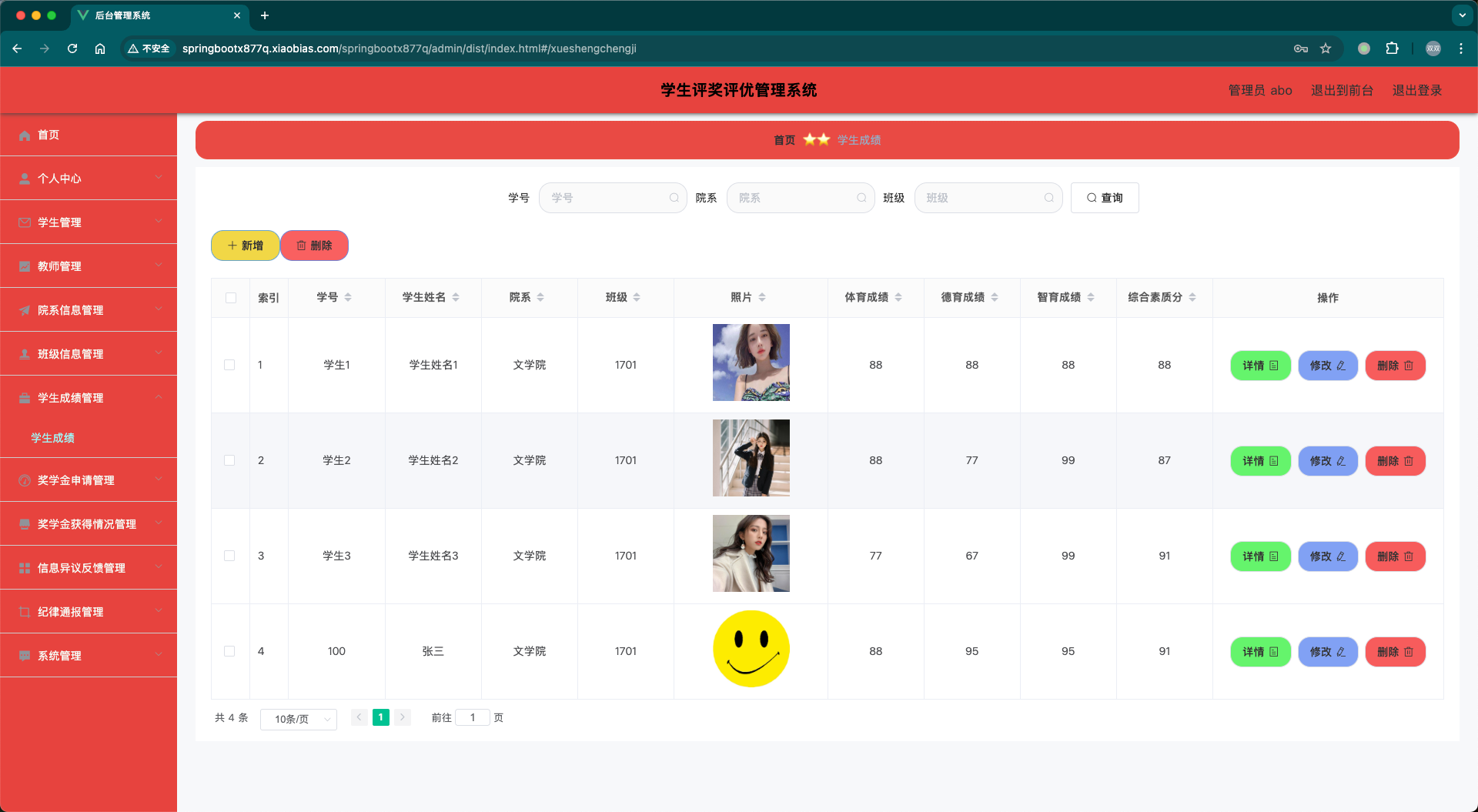Click the home icon beside 首页 in sidebar

click(25, 135)
